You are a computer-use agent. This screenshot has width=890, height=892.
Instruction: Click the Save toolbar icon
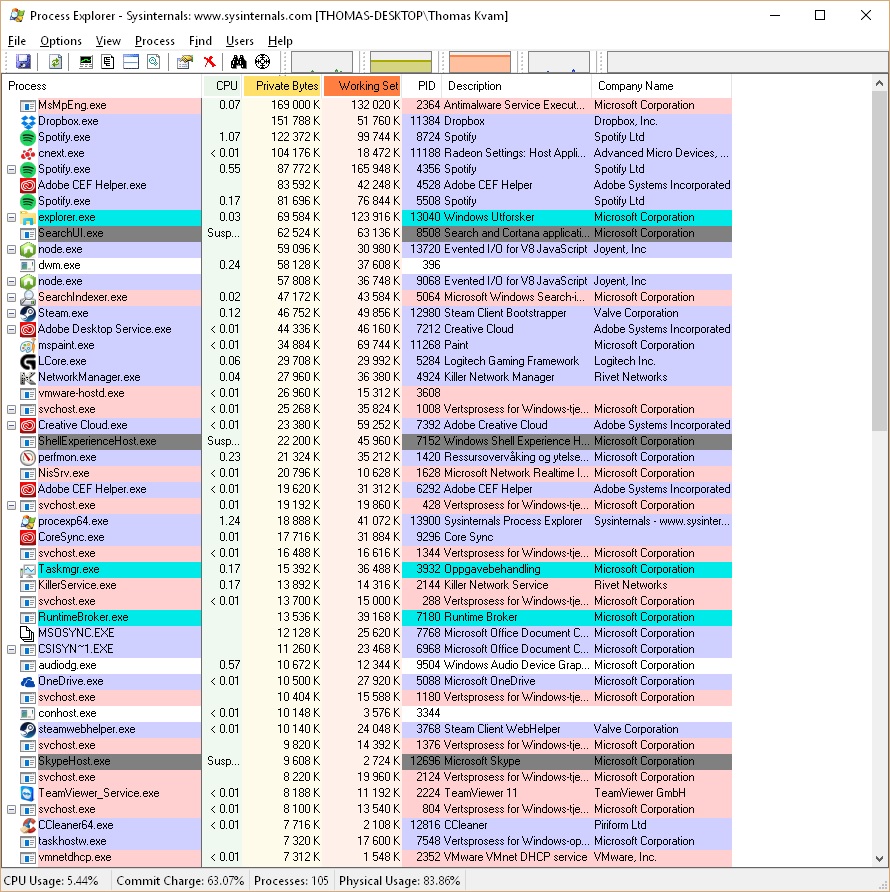(x=23, y=61)
